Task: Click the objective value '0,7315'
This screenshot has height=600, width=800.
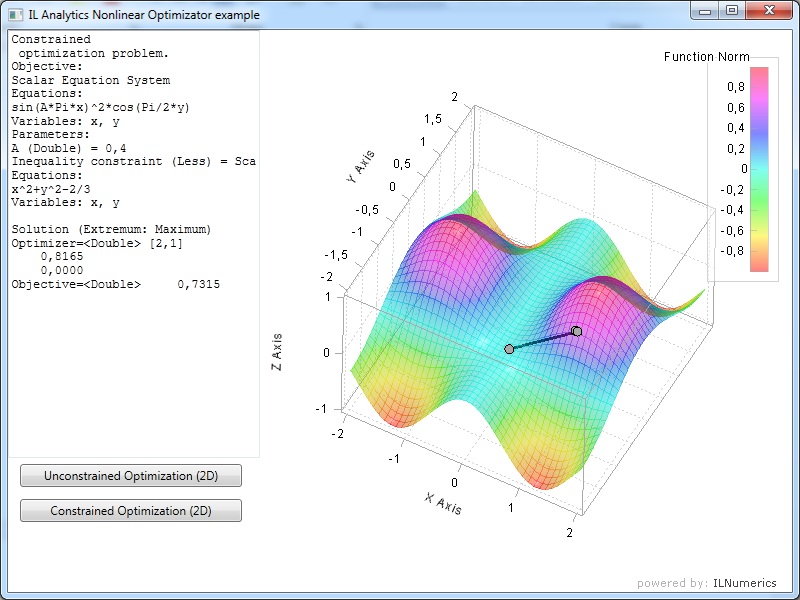Action: tap(198, 284)
